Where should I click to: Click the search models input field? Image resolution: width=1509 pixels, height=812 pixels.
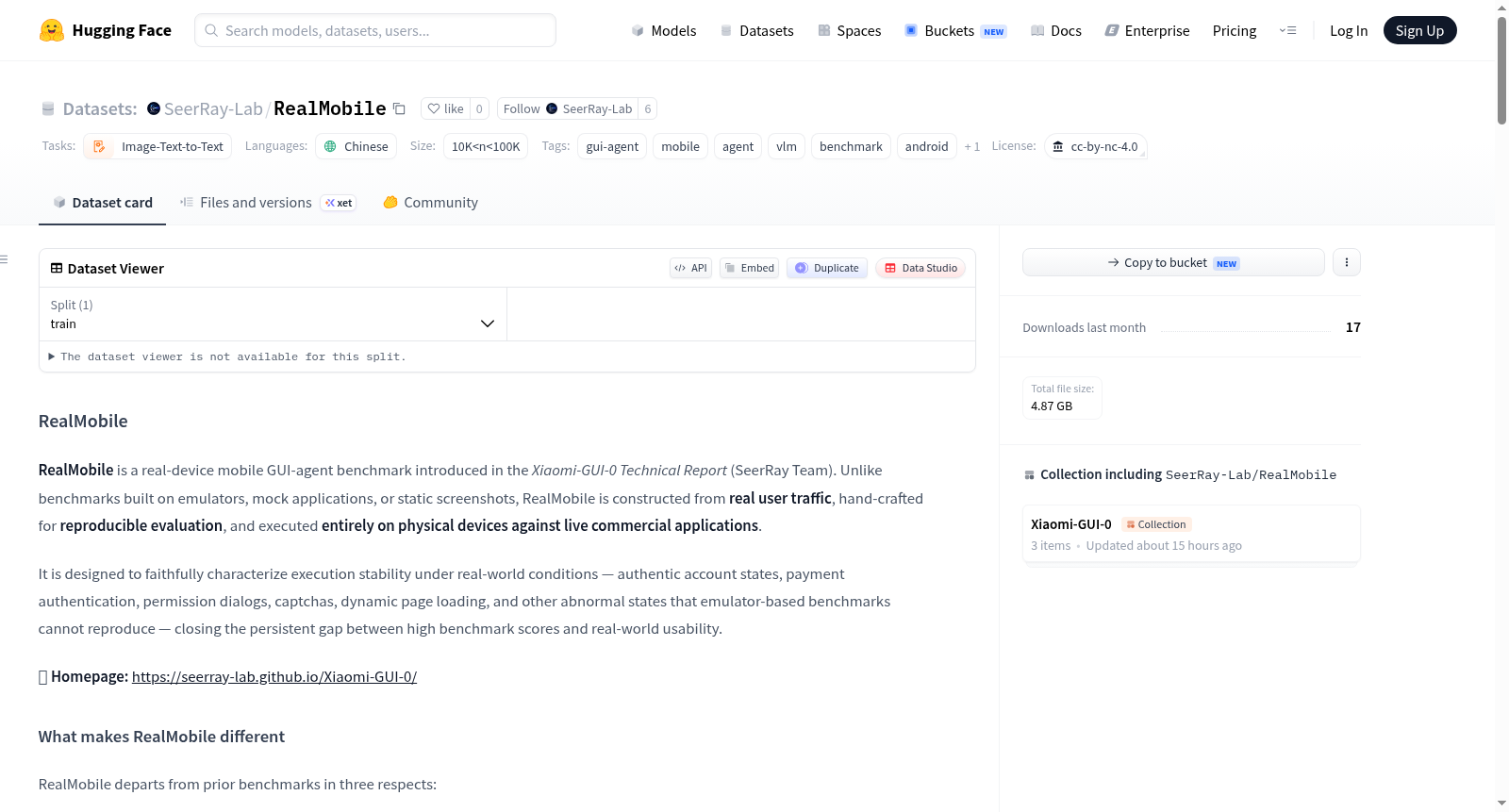375,30
